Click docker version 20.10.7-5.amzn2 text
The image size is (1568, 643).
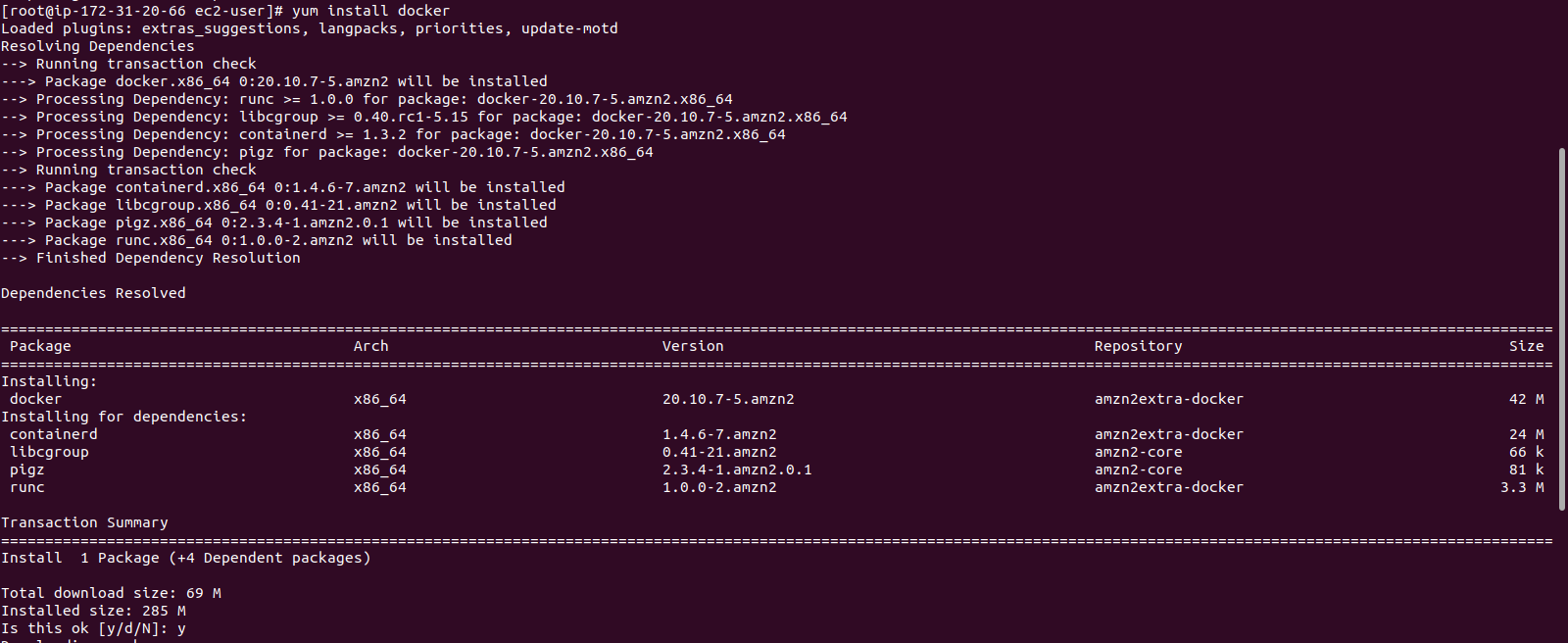tap(728, 399)
